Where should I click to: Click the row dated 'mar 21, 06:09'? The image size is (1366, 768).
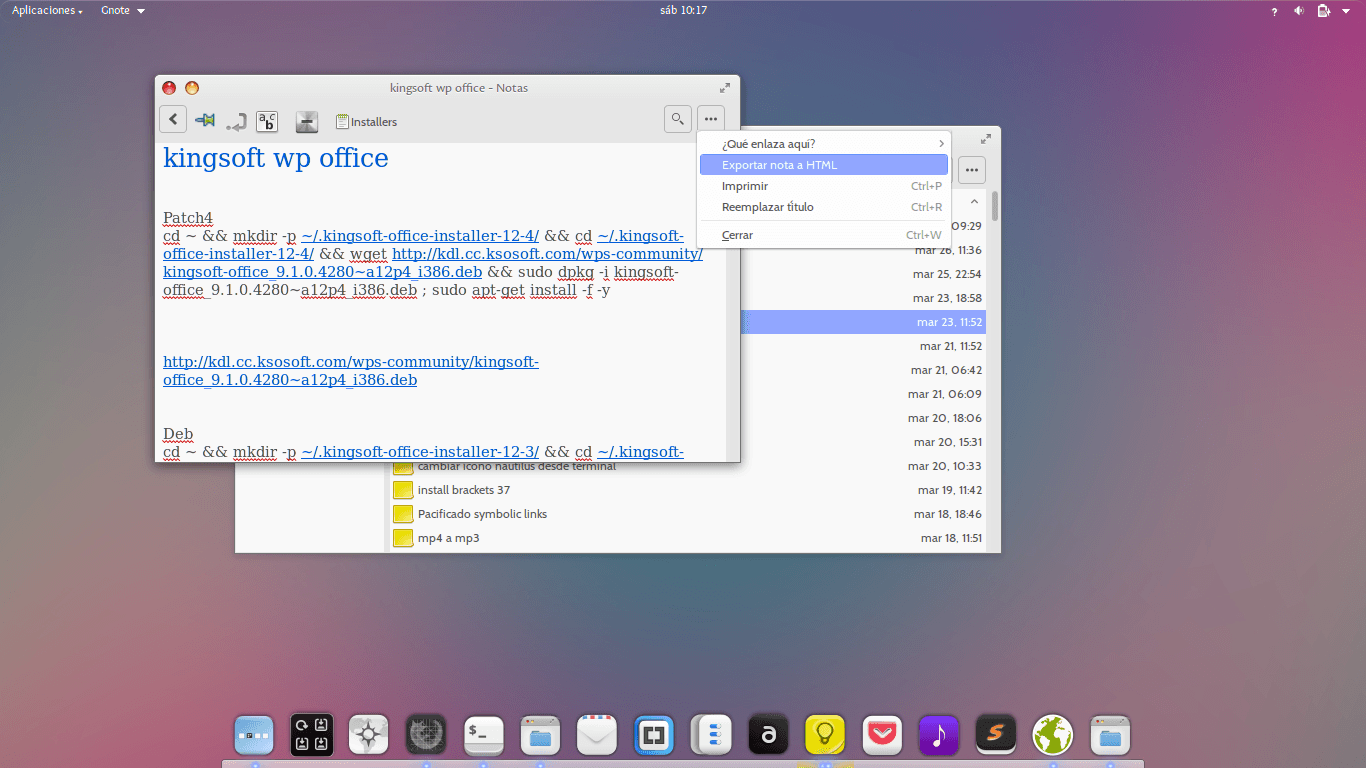click(862, 394)
